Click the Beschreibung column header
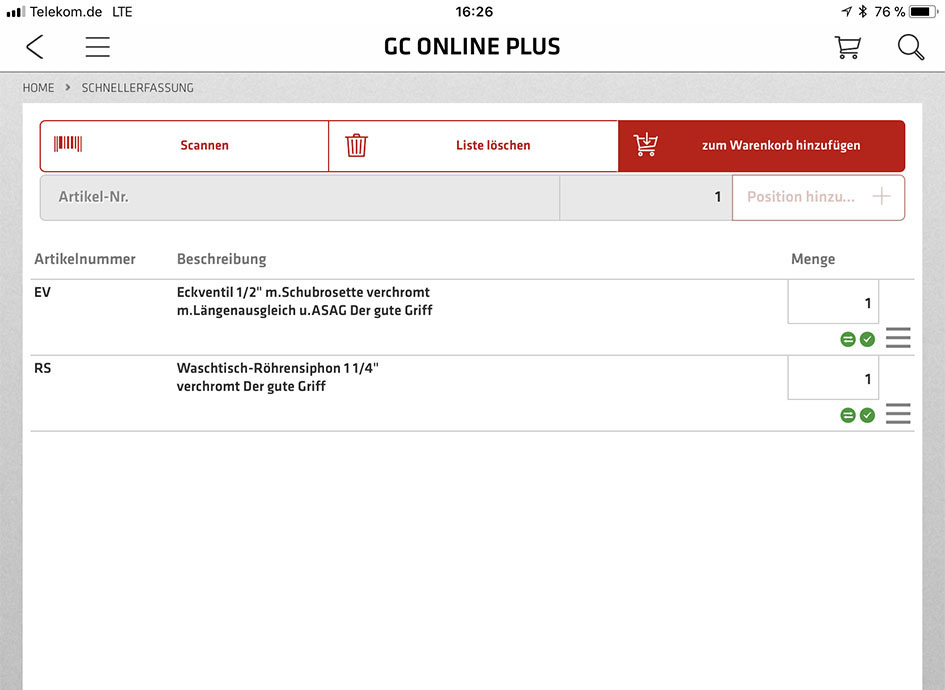The image size is (945, 690). tap(221, 259)
